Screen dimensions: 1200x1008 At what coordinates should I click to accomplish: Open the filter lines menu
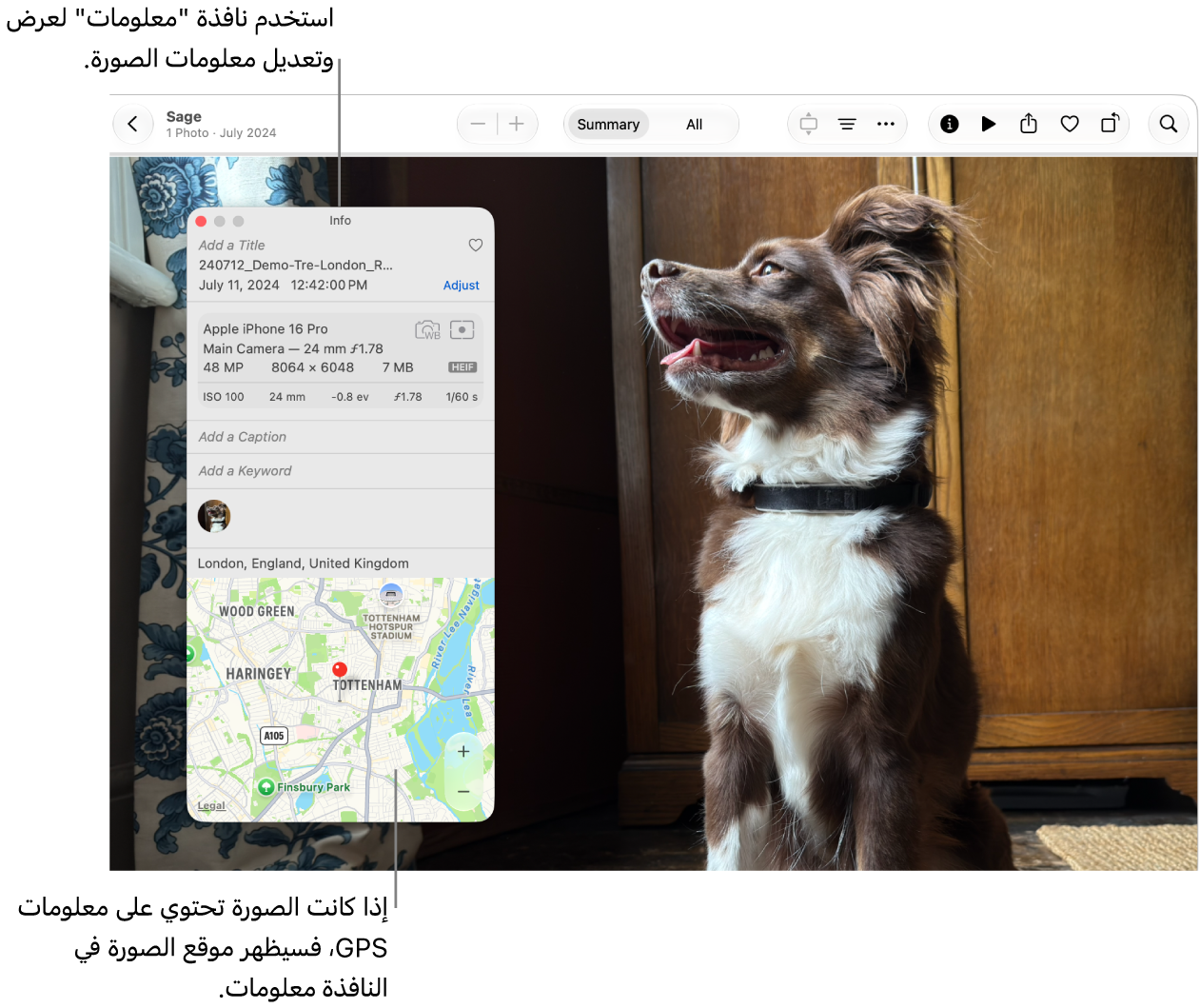[x=847, y=124]
